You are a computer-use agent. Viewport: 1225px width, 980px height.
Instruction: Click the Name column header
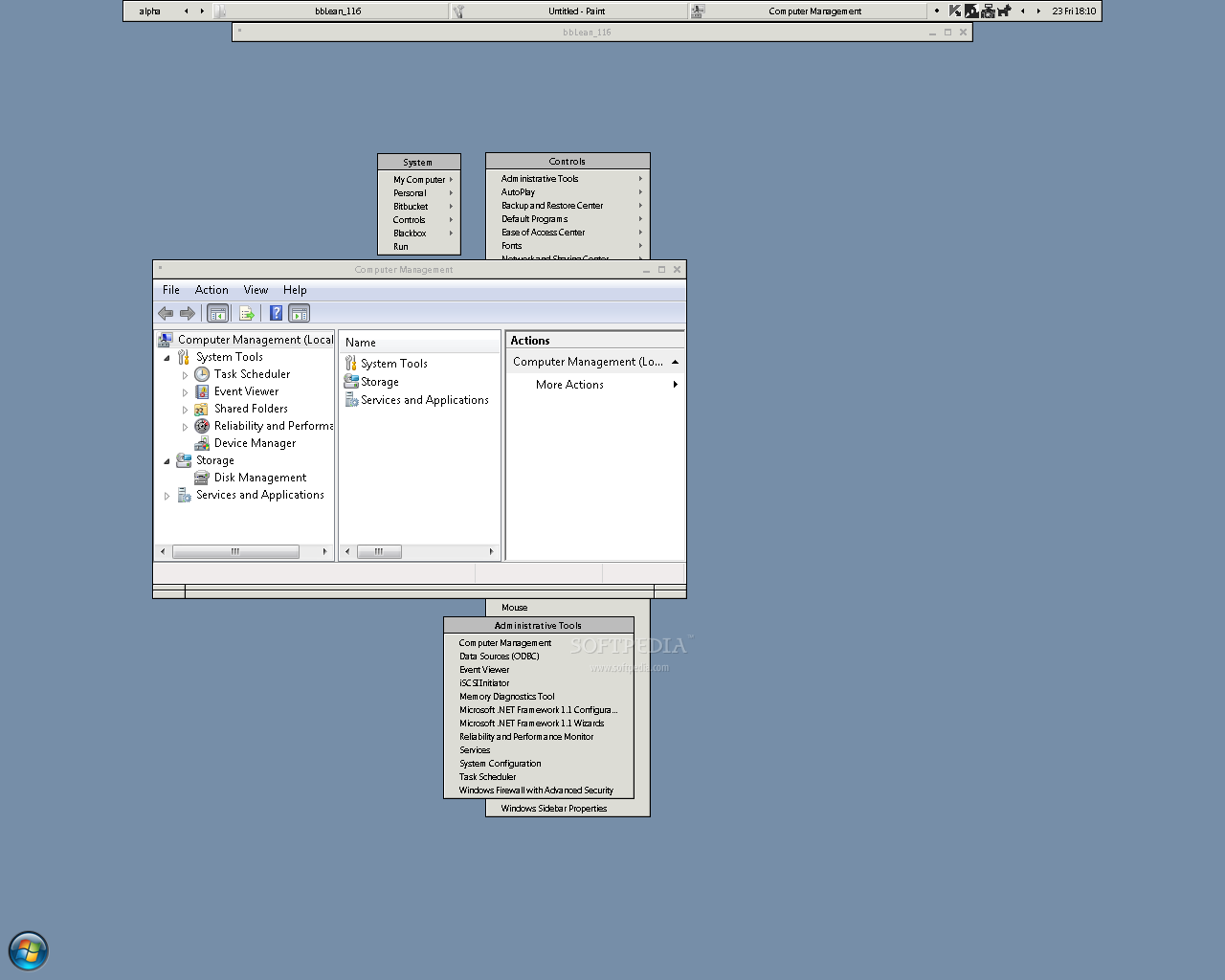click(361, 343)
